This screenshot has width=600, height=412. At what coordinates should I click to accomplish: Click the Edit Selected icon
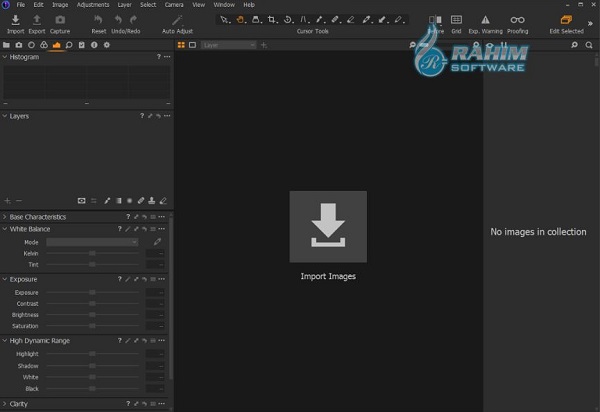tap(566, 20)
